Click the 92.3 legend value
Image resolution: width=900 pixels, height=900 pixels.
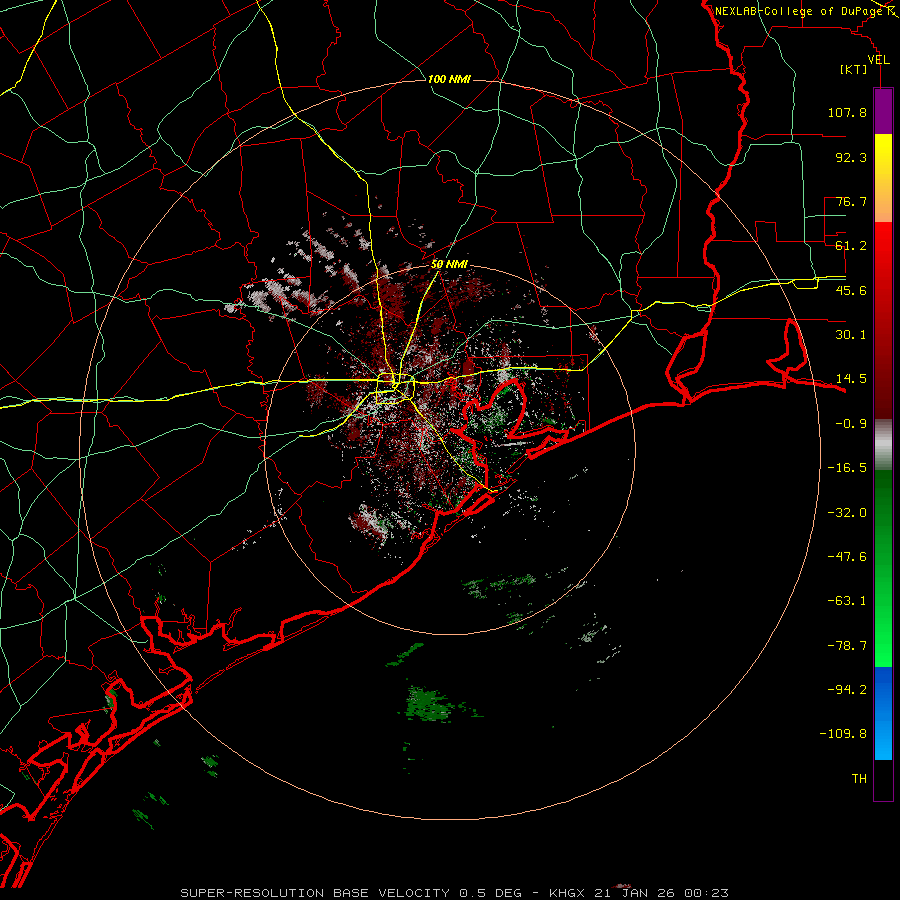[851, 157]
